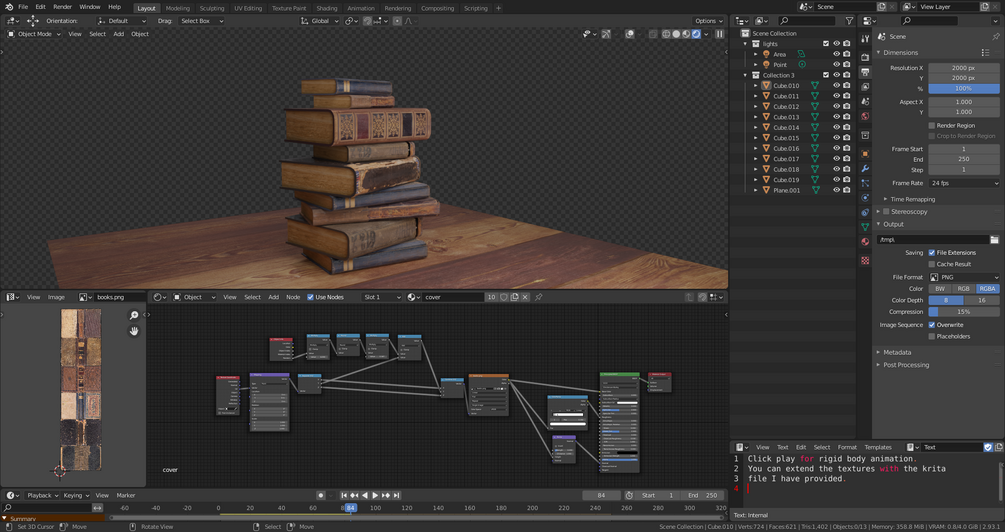Open the Physics properties tab
Image resolution: width=1005 pixels, height=532 pixels.
[865, 198]
